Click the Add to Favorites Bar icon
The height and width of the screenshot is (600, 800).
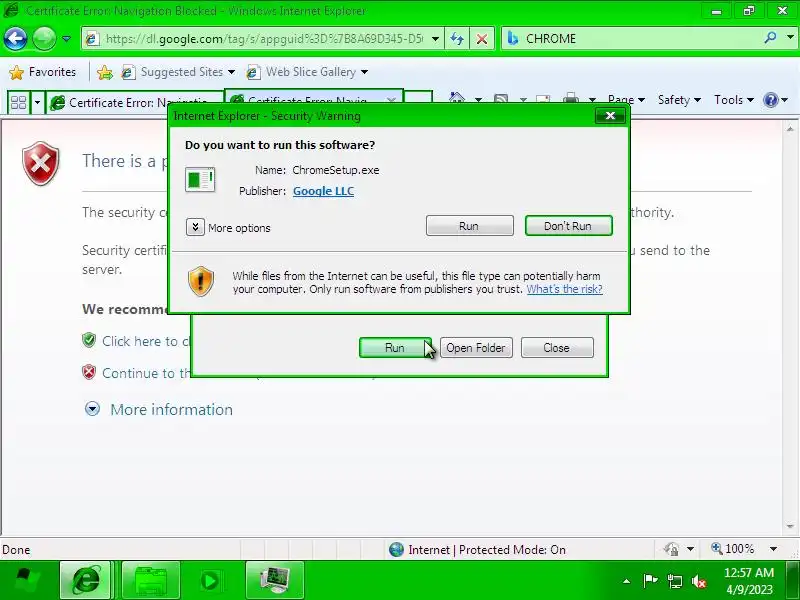tap(105, 72)
